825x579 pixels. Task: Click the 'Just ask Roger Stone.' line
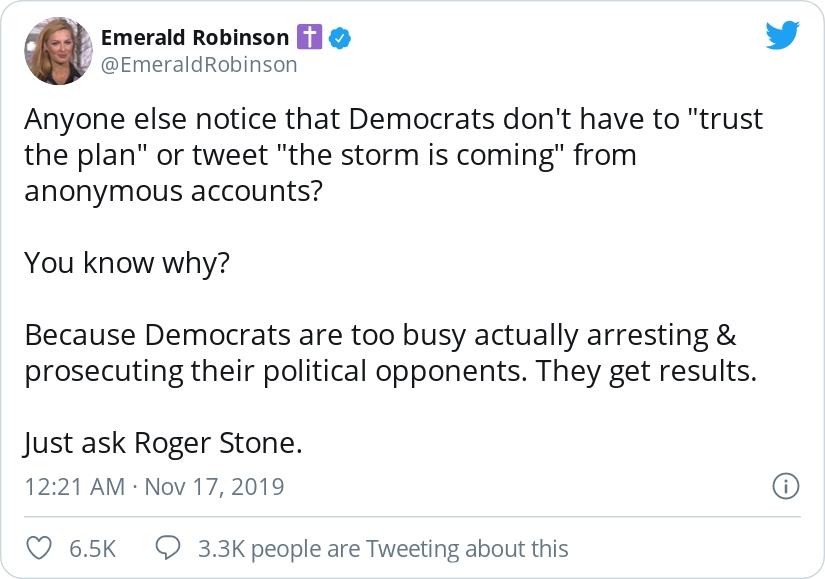coord(163,443)
